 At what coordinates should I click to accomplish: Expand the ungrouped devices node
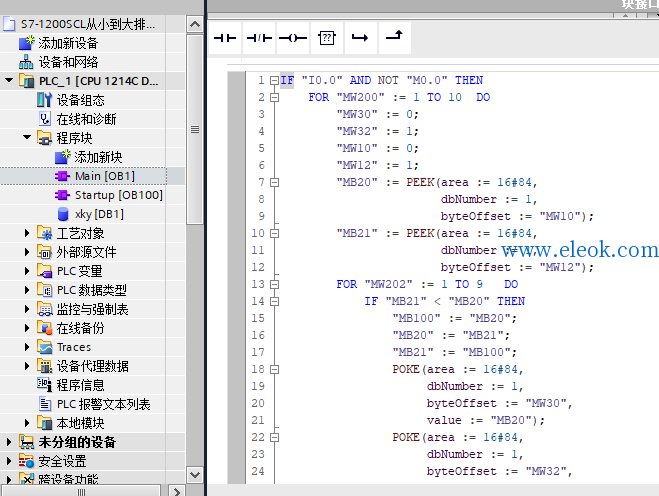click(x=9, y=442)
